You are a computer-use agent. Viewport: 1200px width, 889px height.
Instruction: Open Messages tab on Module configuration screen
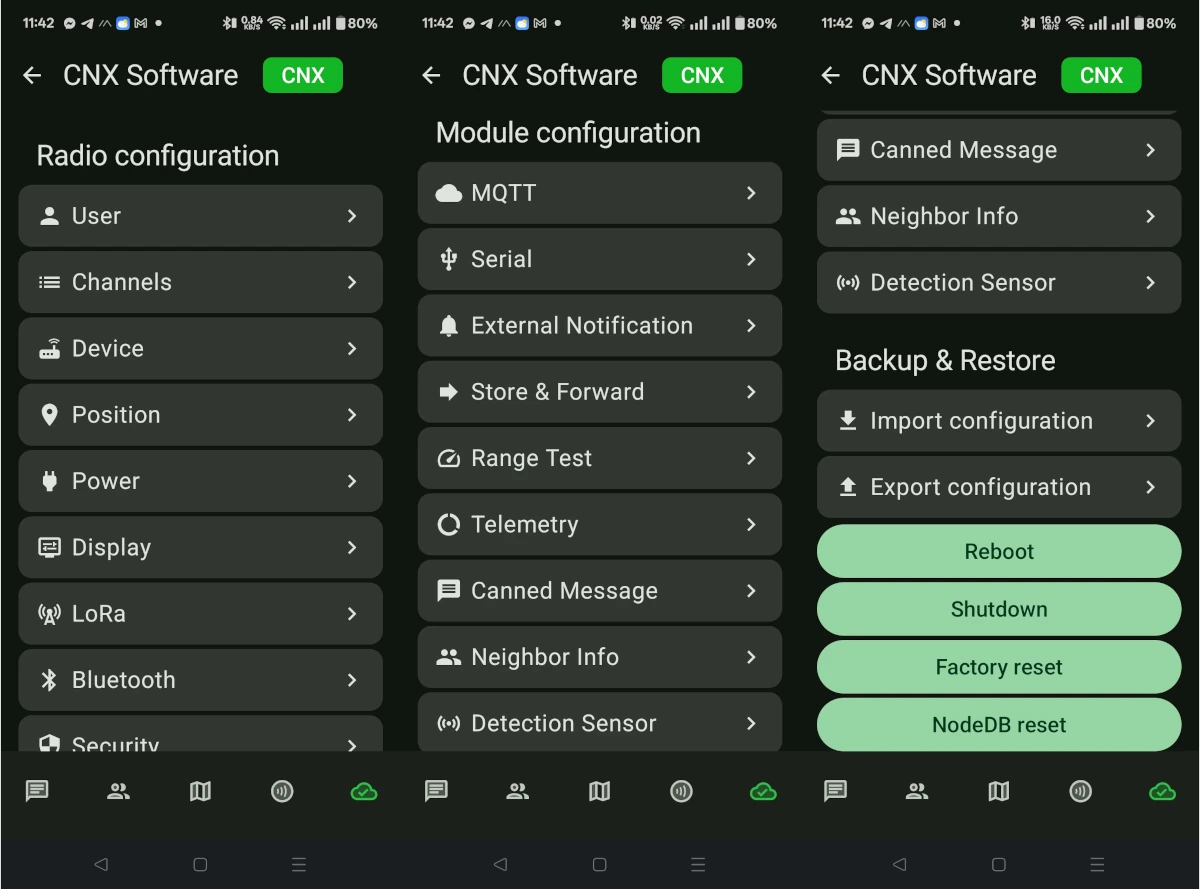[x=436, y=791]
